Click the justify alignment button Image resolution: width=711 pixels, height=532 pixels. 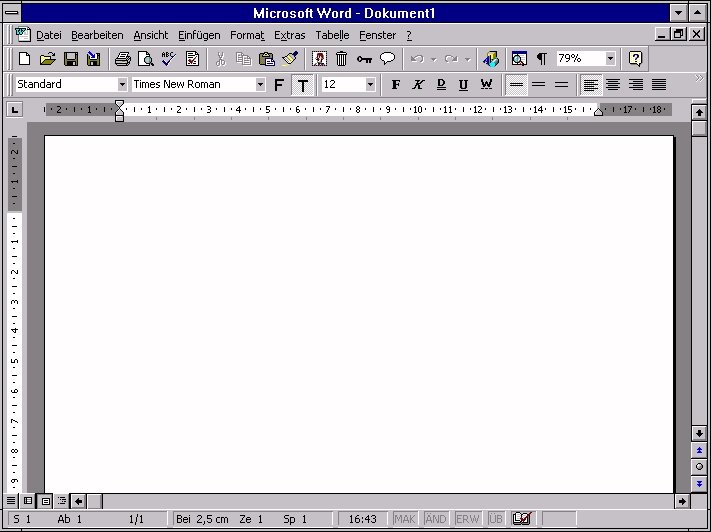659,85
